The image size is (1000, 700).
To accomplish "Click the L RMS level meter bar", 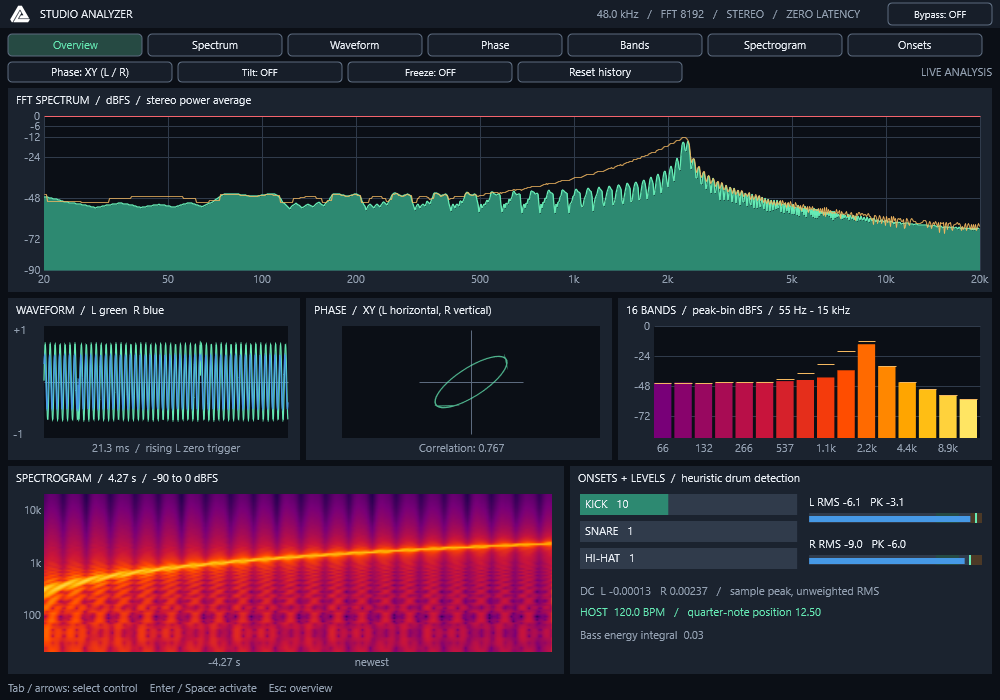I will pyautogui.click(x=895, y=518).
